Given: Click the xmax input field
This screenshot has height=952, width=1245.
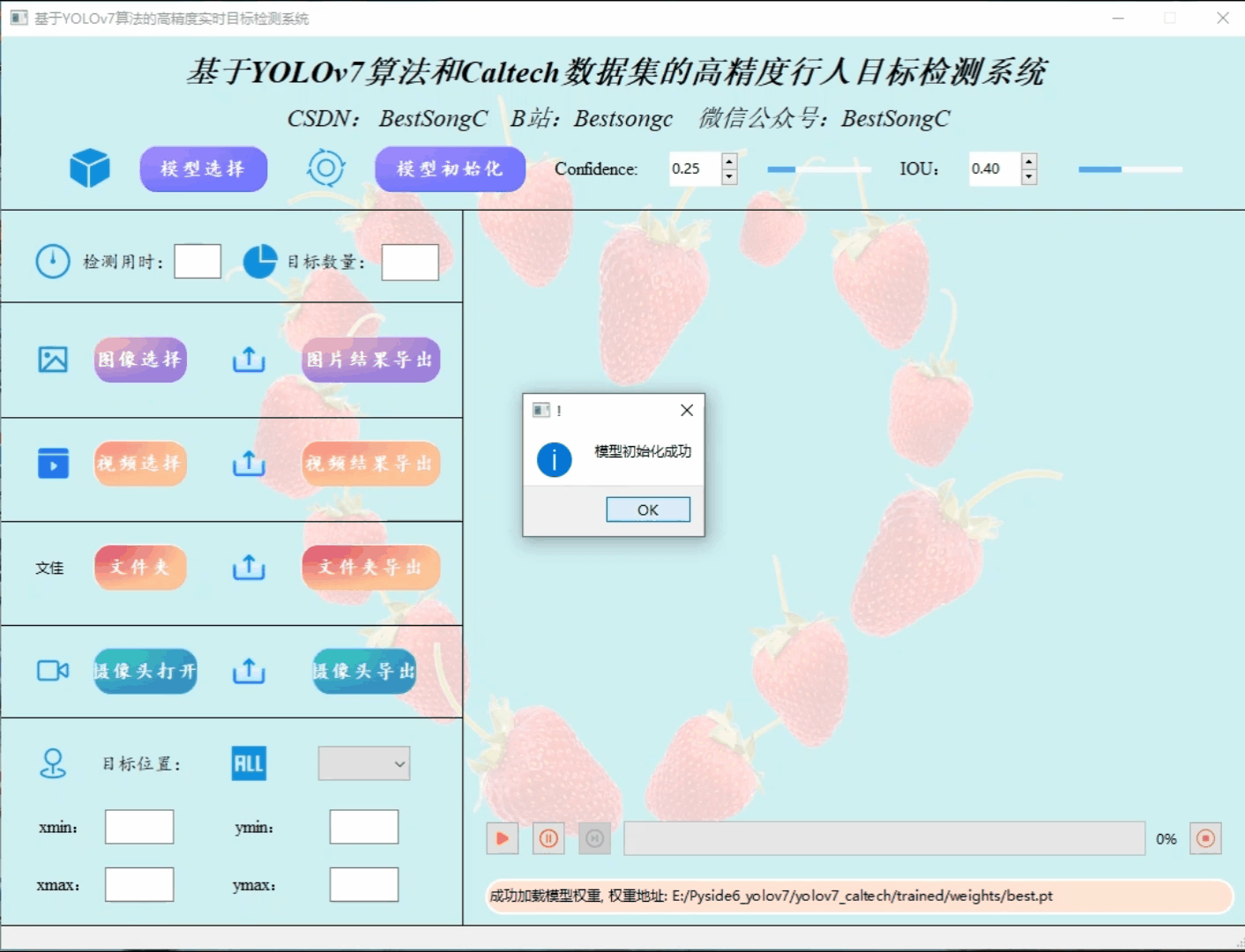Looking at the screenshot, I should 139,884.
